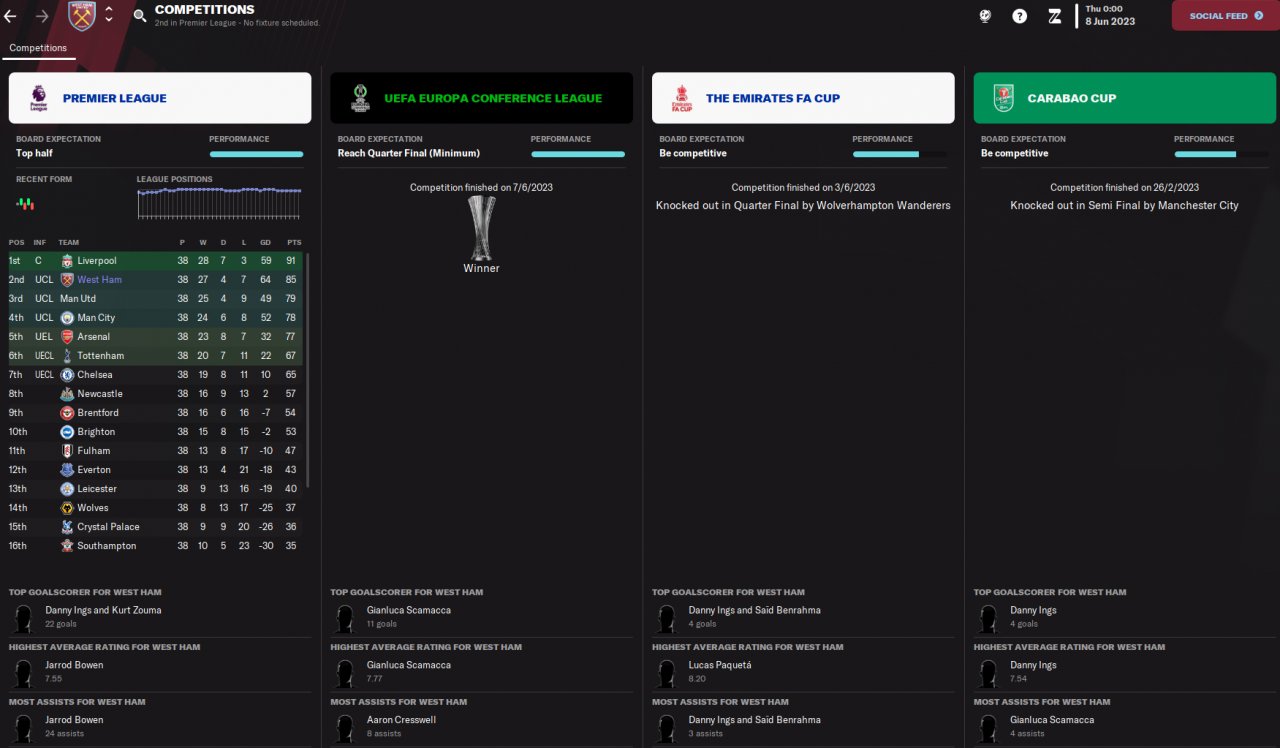
Task: Open West Ham in the league table
Action: 99,280
